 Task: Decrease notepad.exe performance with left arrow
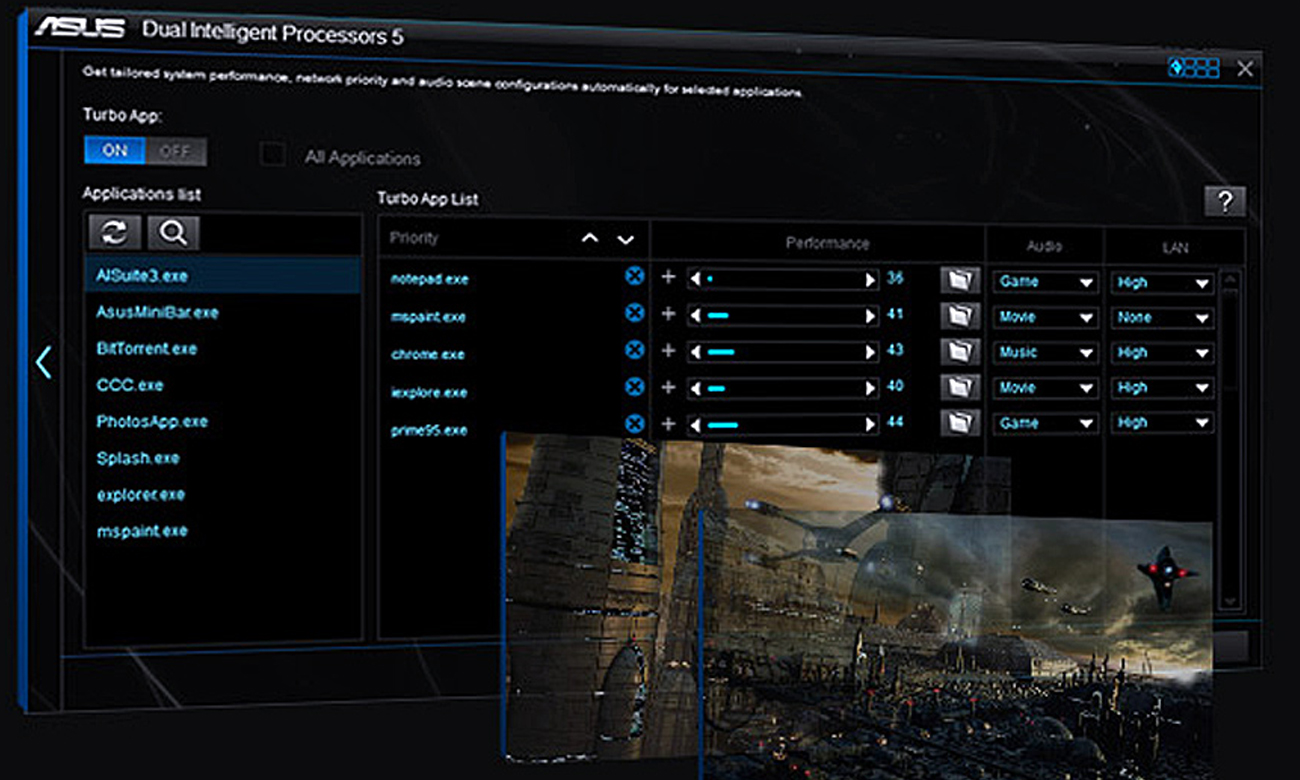[x=694, y=280]
